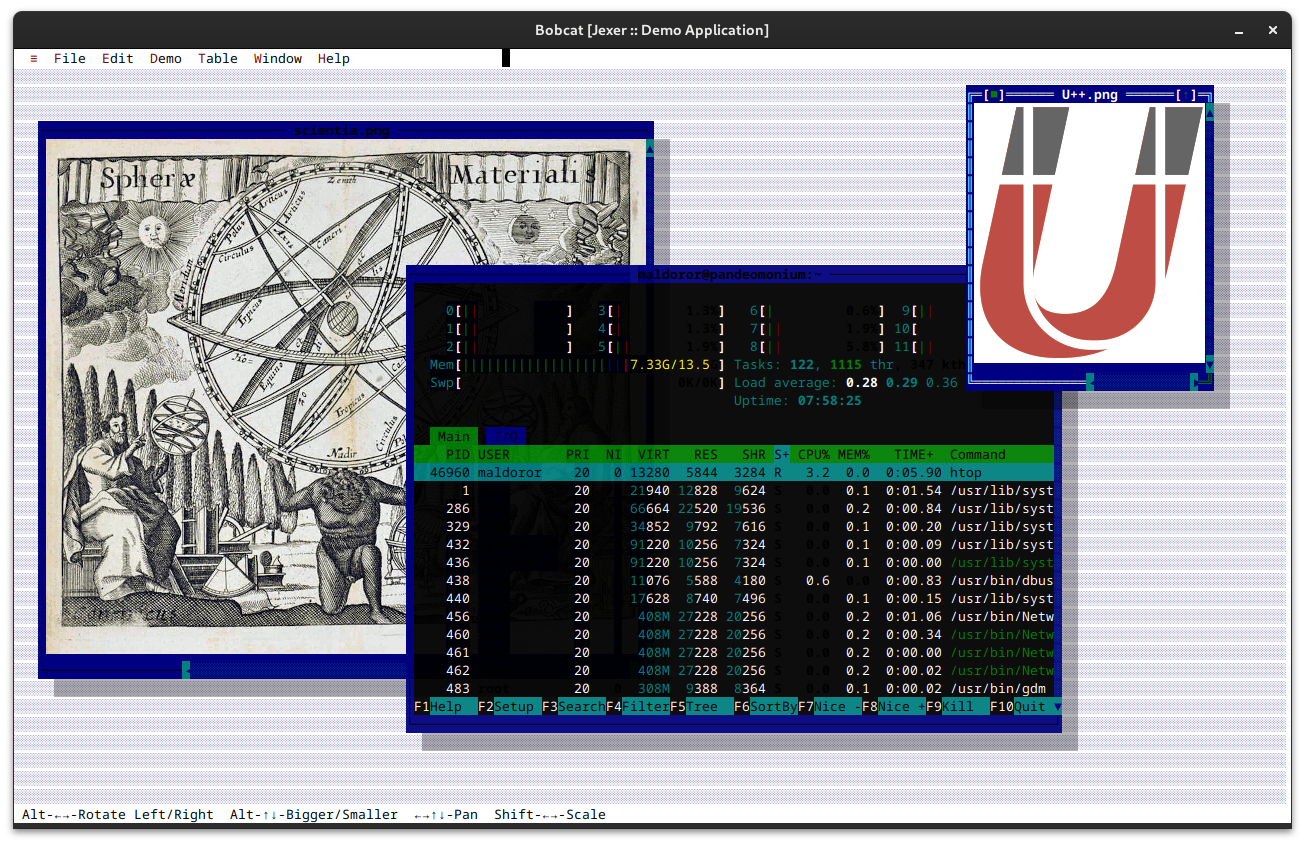Select the gdm process row PID 483
Screen dimensions: 1305x845
click(x=734, y=689)
